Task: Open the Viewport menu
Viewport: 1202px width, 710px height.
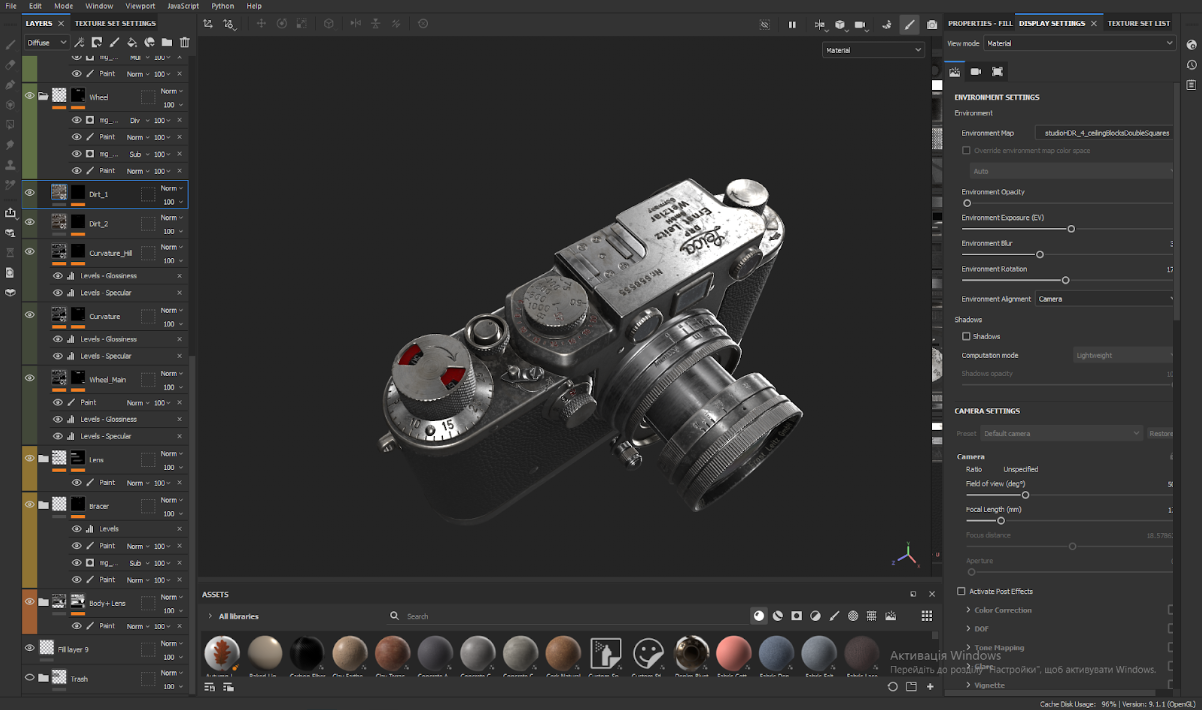Action: pyautogui.click(x=140, y=5)
